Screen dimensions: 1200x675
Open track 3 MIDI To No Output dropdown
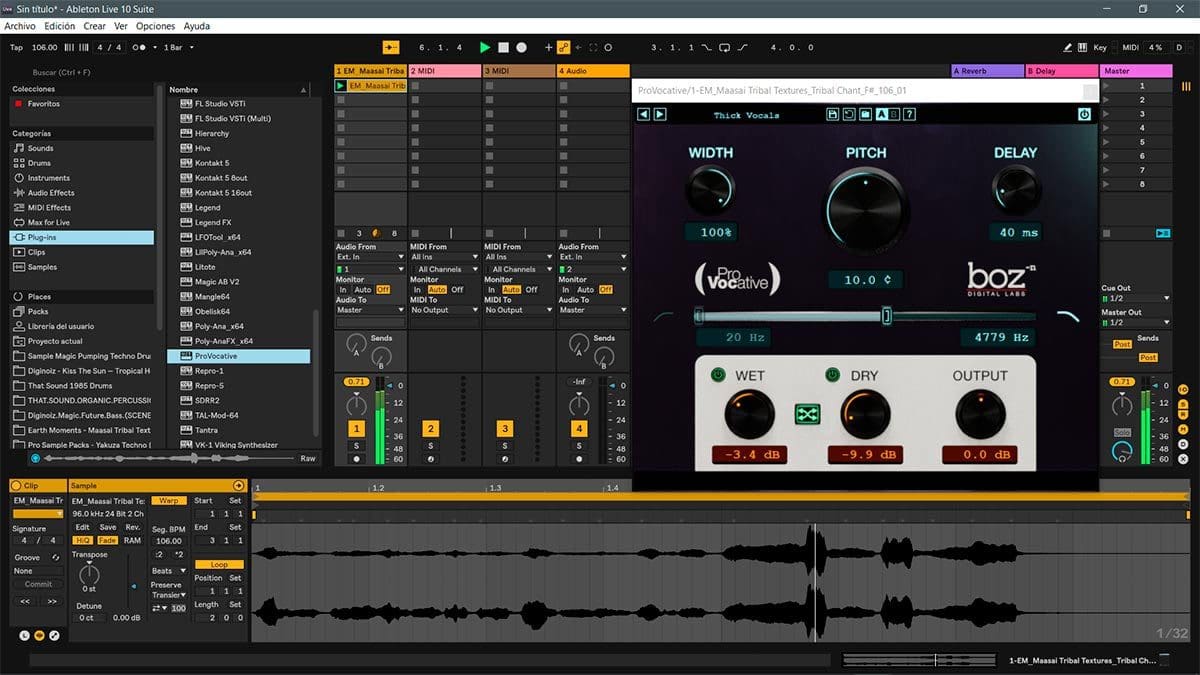click(x=518, y=310)
